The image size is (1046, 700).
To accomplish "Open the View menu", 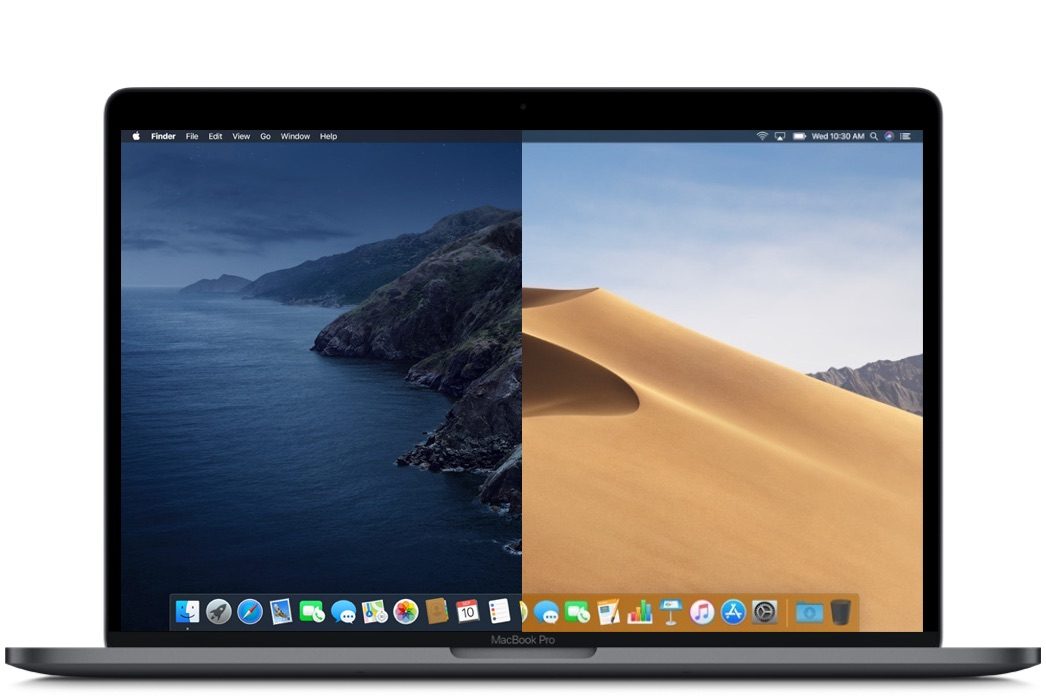I will point(241,136).
